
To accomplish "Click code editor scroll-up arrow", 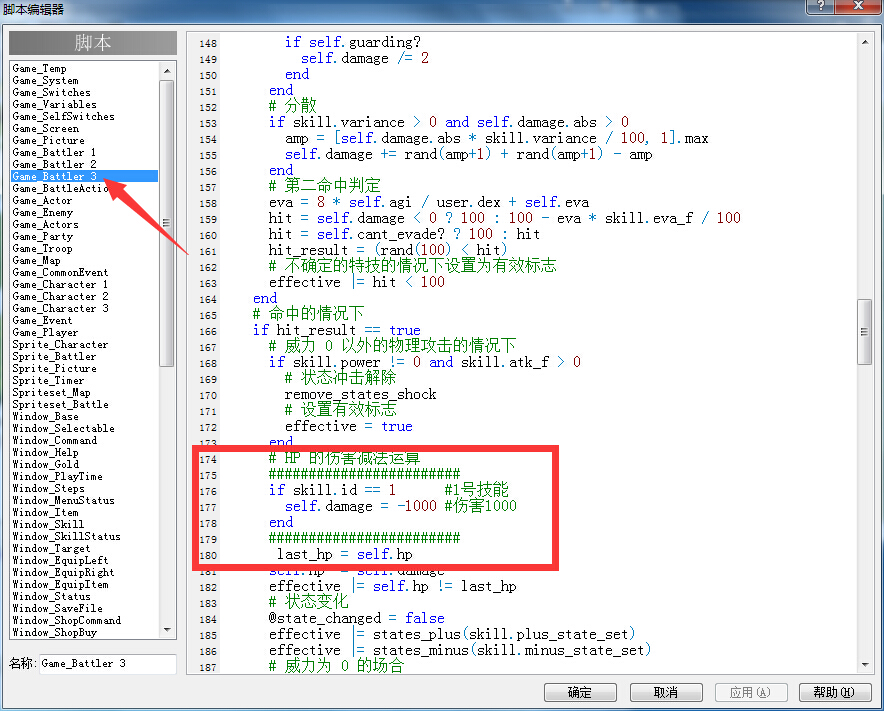I will [864, 42].
